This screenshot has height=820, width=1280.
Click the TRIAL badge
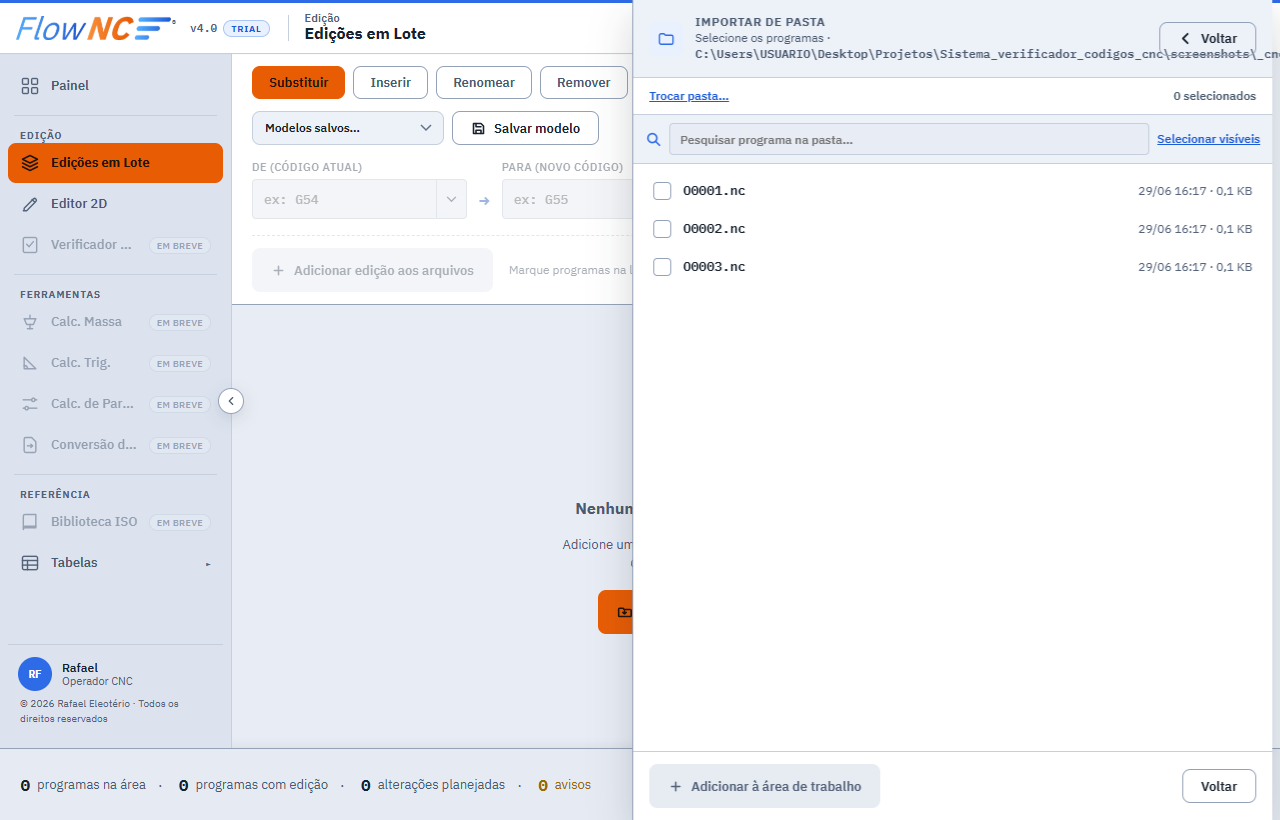(246, 29)
